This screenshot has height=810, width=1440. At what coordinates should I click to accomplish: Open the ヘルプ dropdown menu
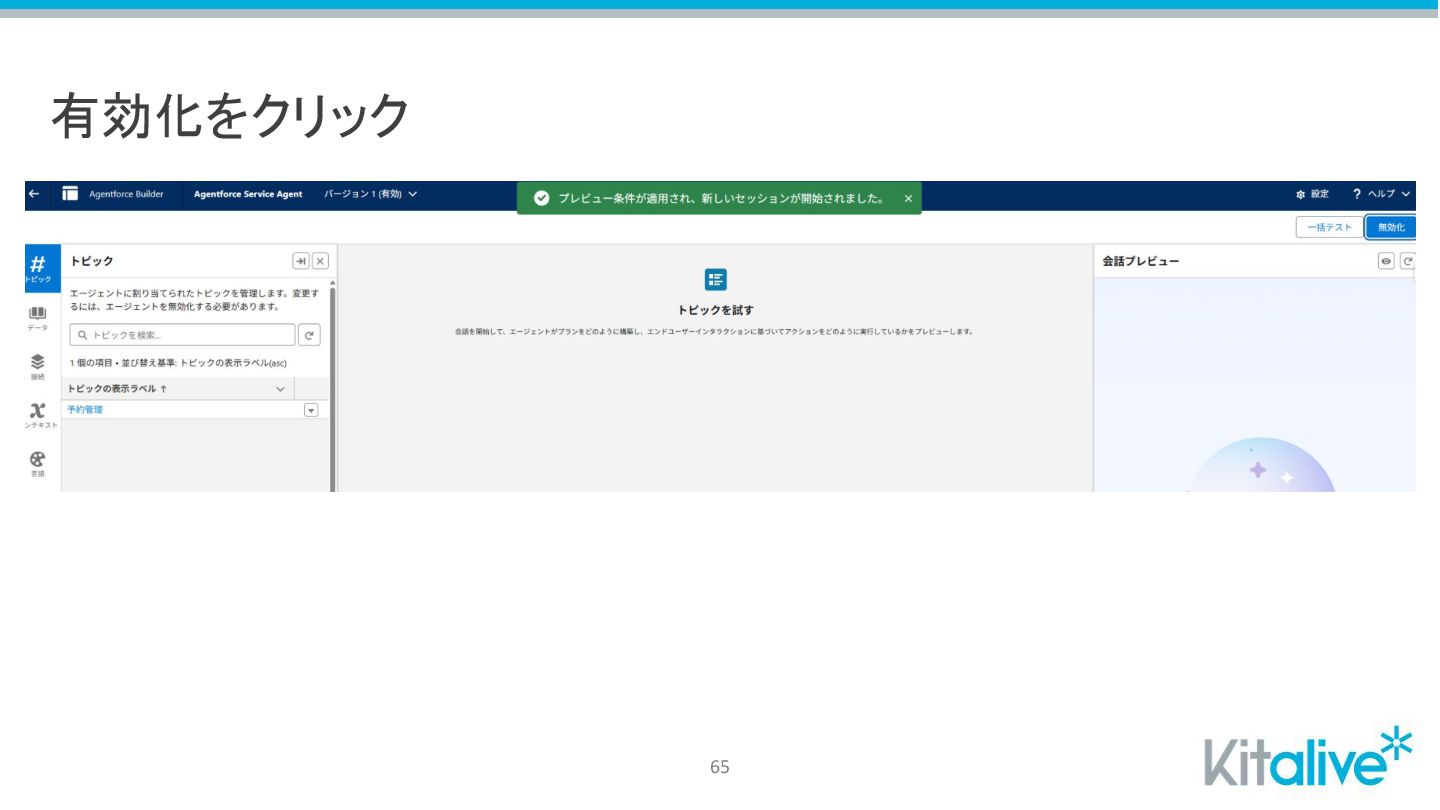point(1382,194)
